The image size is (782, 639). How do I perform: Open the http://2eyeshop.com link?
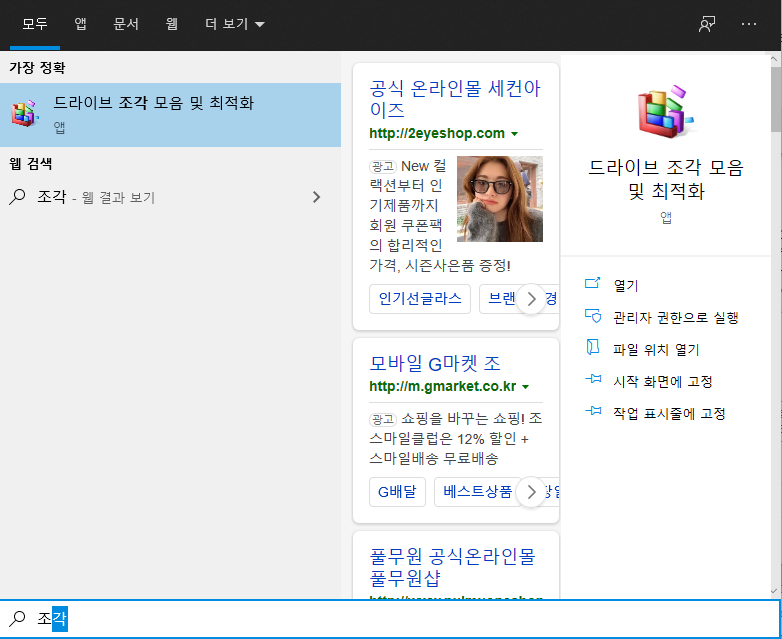point(437,133)
